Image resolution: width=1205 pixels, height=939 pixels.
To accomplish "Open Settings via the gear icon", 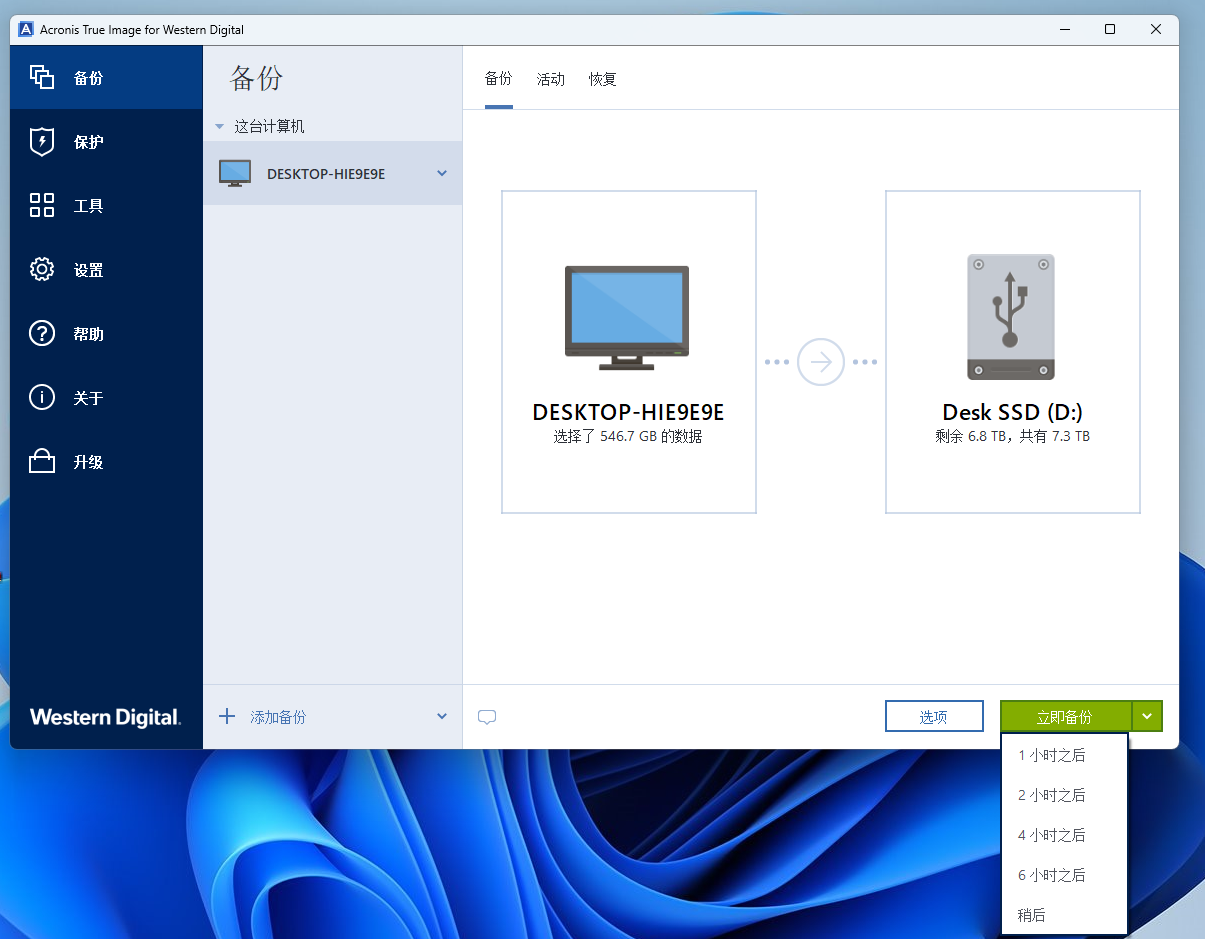I will pyautogui.click(x=41, y=270).
